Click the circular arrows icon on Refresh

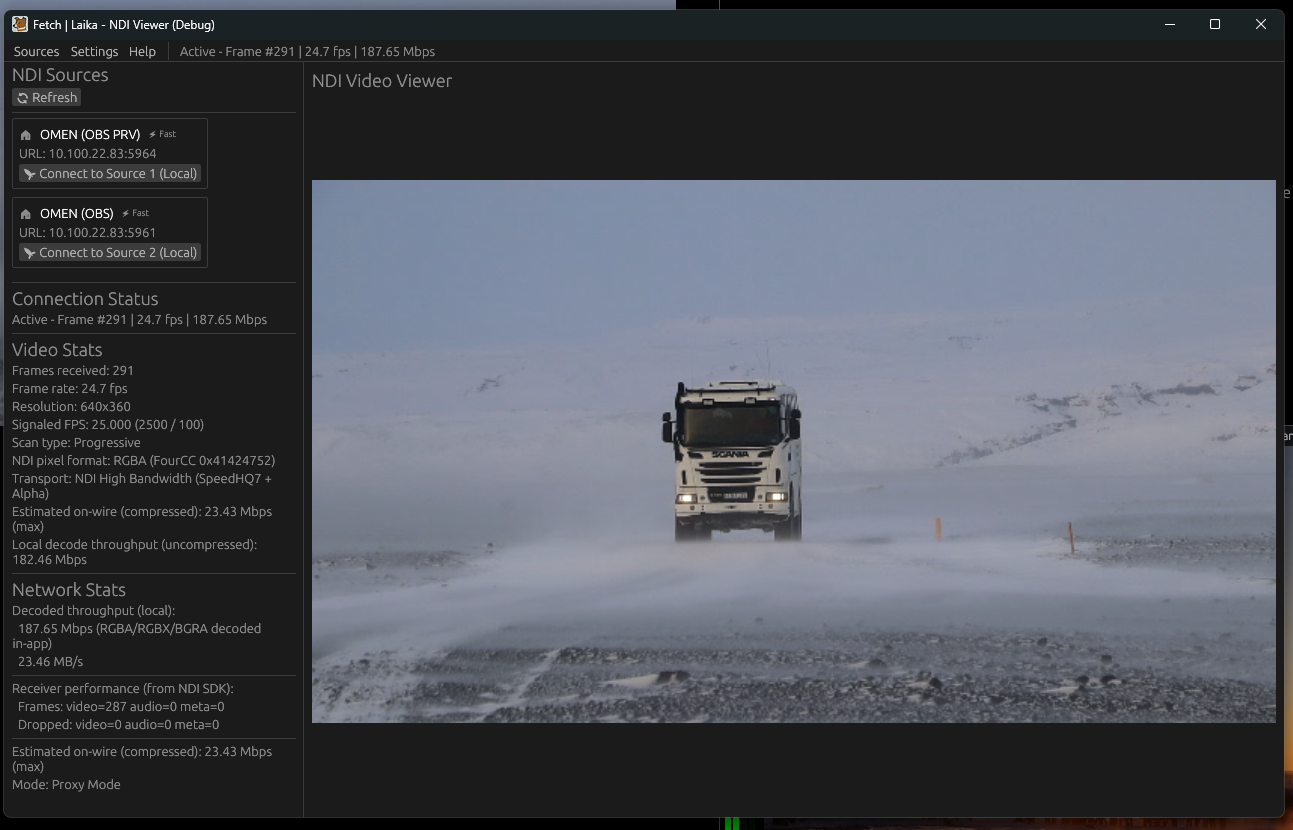click(23, 98)
